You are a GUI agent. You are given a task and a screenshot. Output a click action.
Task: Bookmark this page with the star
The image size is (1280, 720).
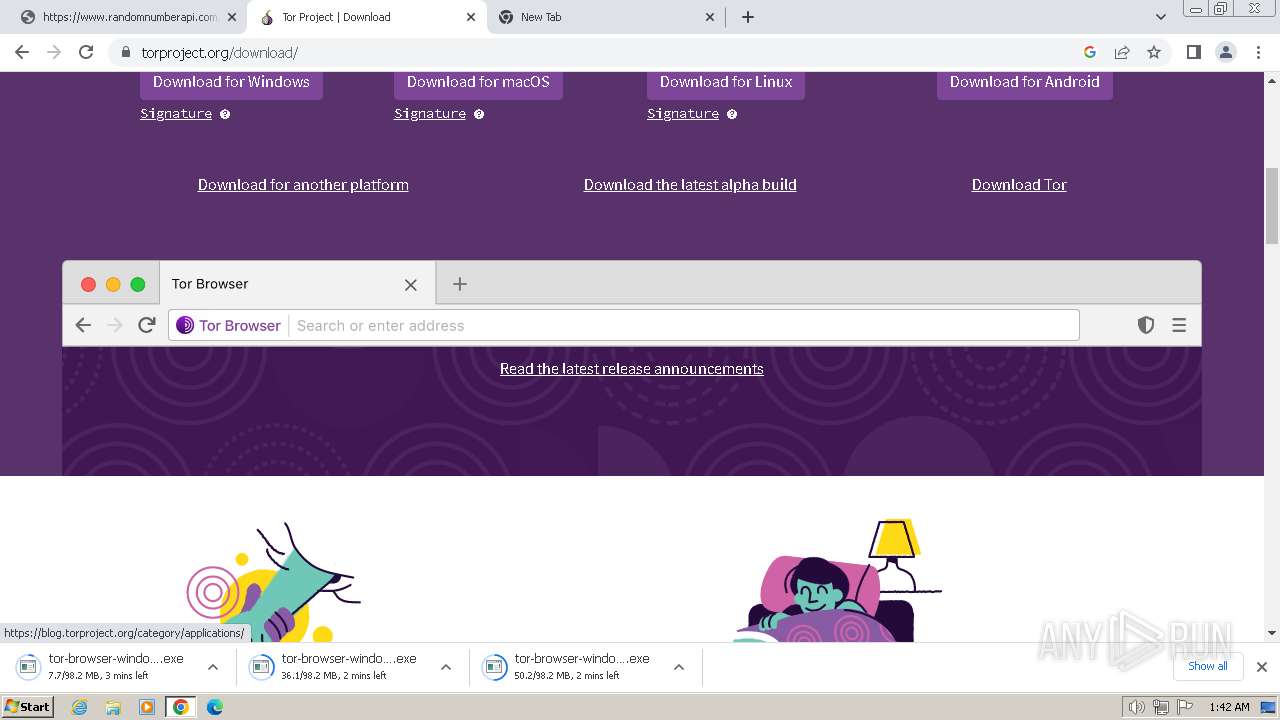click(1154, 52)
